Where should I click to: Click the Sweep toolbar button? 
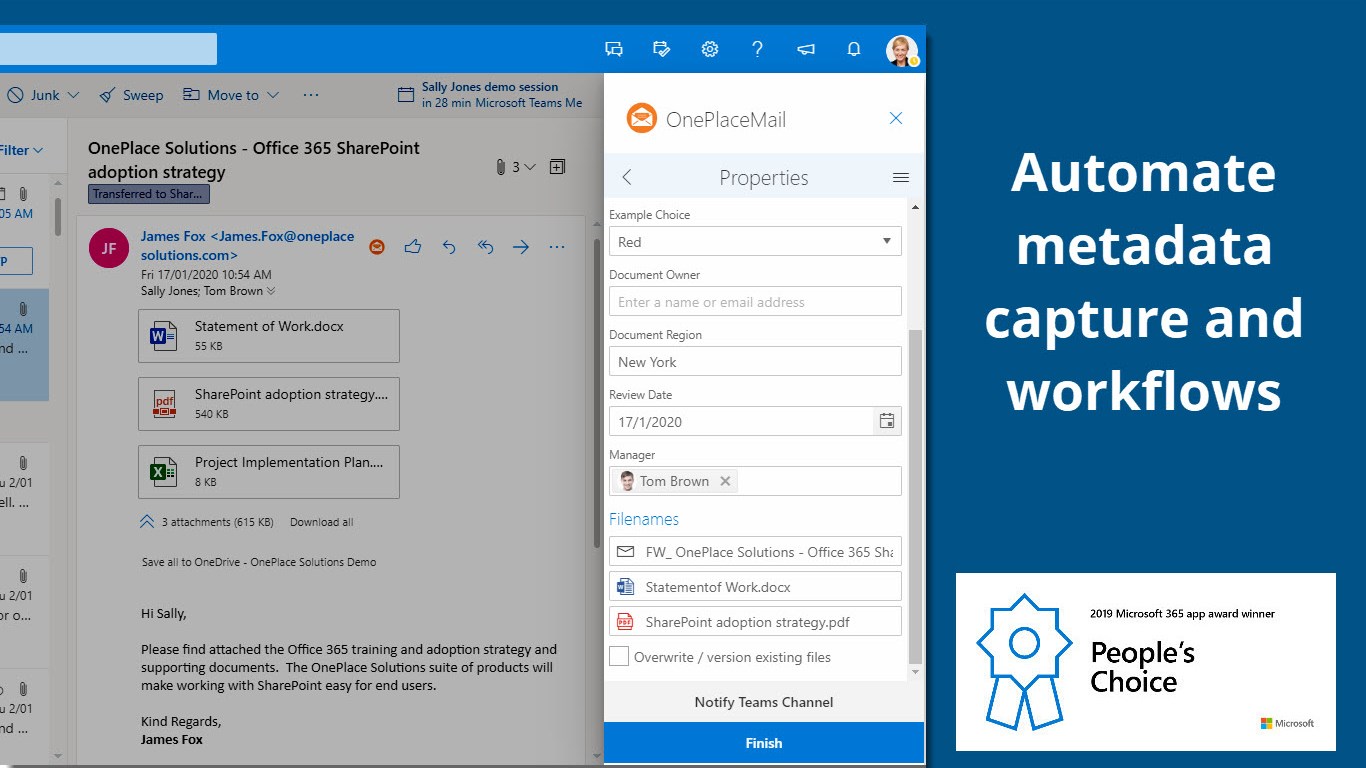[131, 95]
